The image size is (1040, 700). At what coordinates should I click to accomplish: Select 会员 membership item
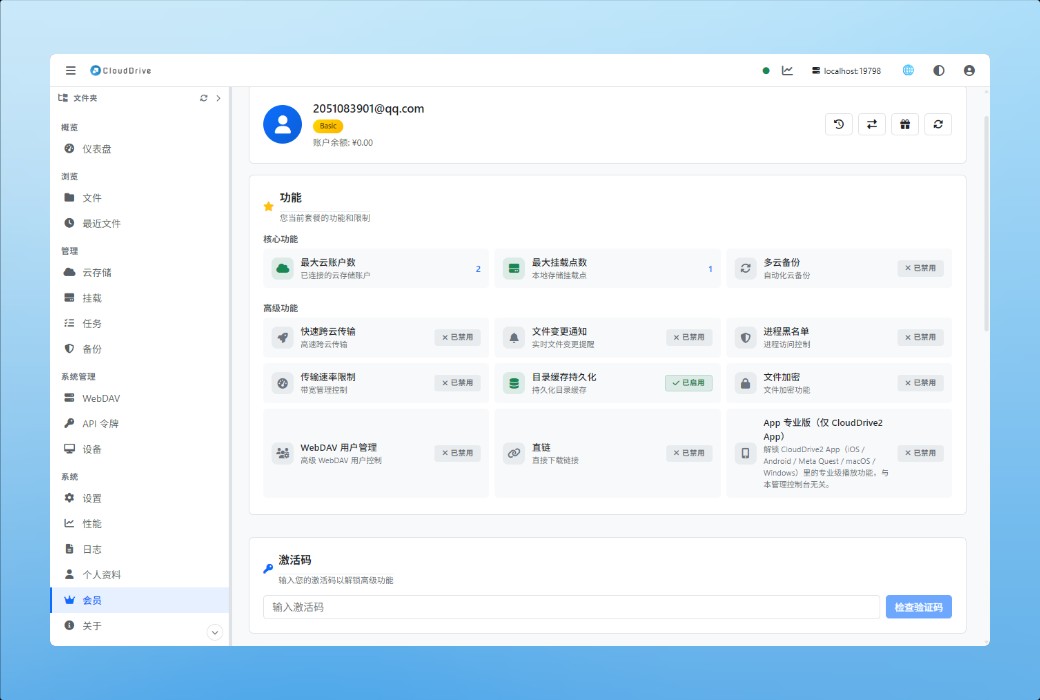[140, 600]
